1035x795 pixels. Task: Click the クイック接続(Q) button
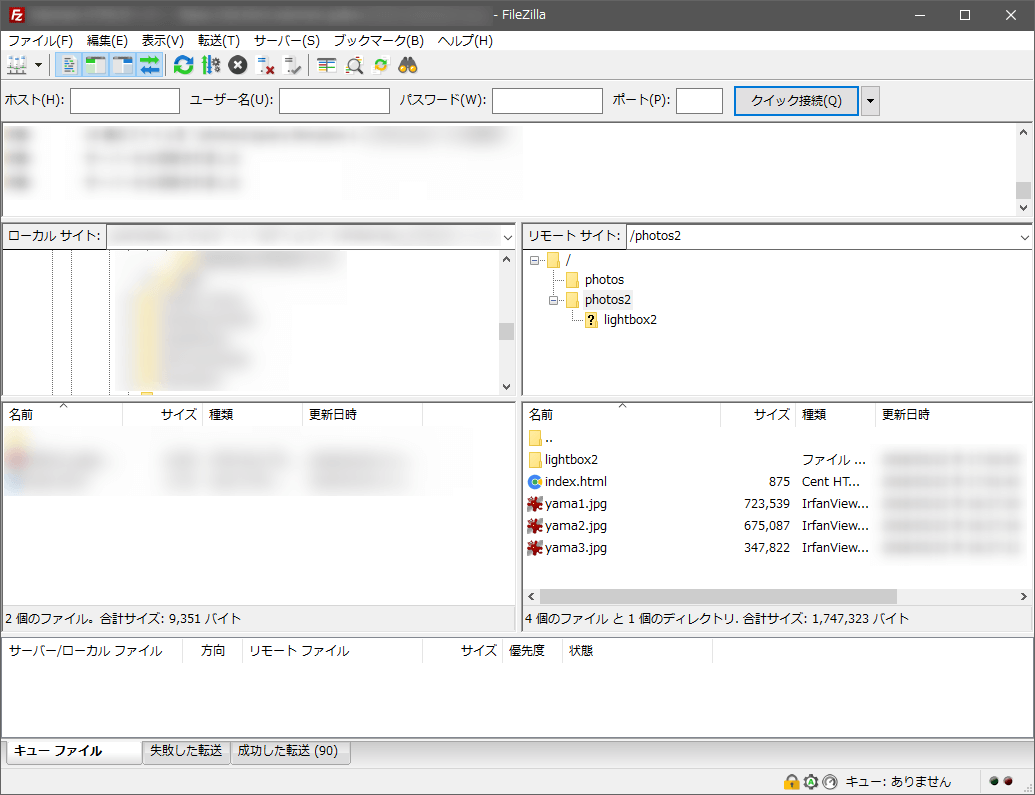click(x=796, y=101)
